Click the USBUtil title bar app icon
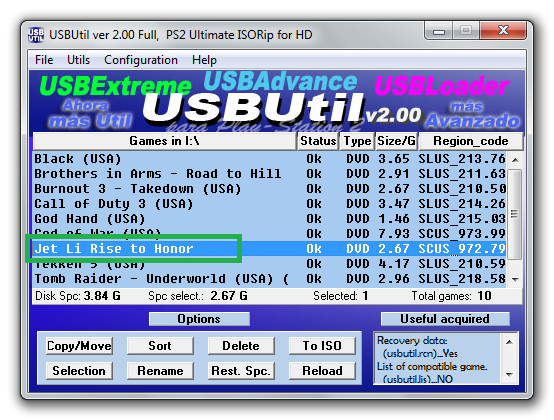 [x=36, y=35]
